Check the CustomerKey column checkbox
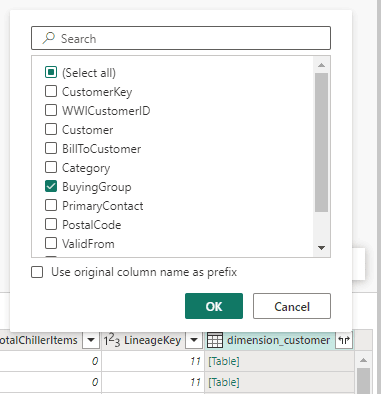Viewport: 381px width, 394px height. pyautogui.click(x=51, y=91)
